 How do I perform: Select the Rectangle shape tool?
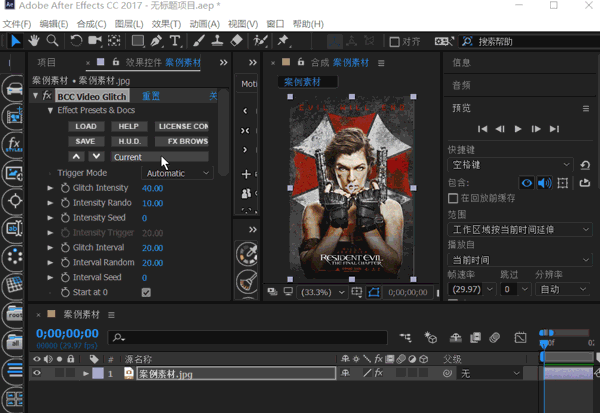pos(138,41)
